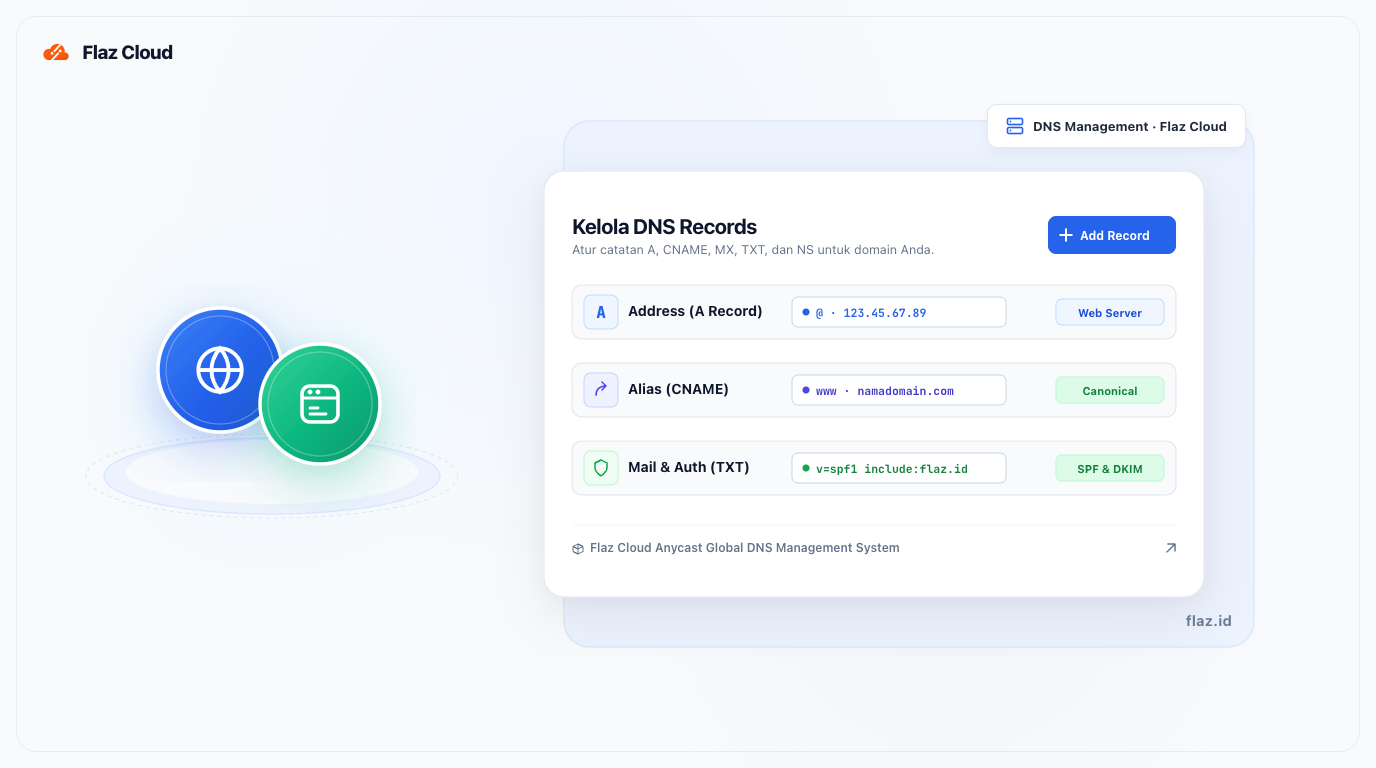The height and width of the screenshot is (768, 1376).
Task: Click the "flaz.id" text at card corner
Action: tap(1209, 621)
